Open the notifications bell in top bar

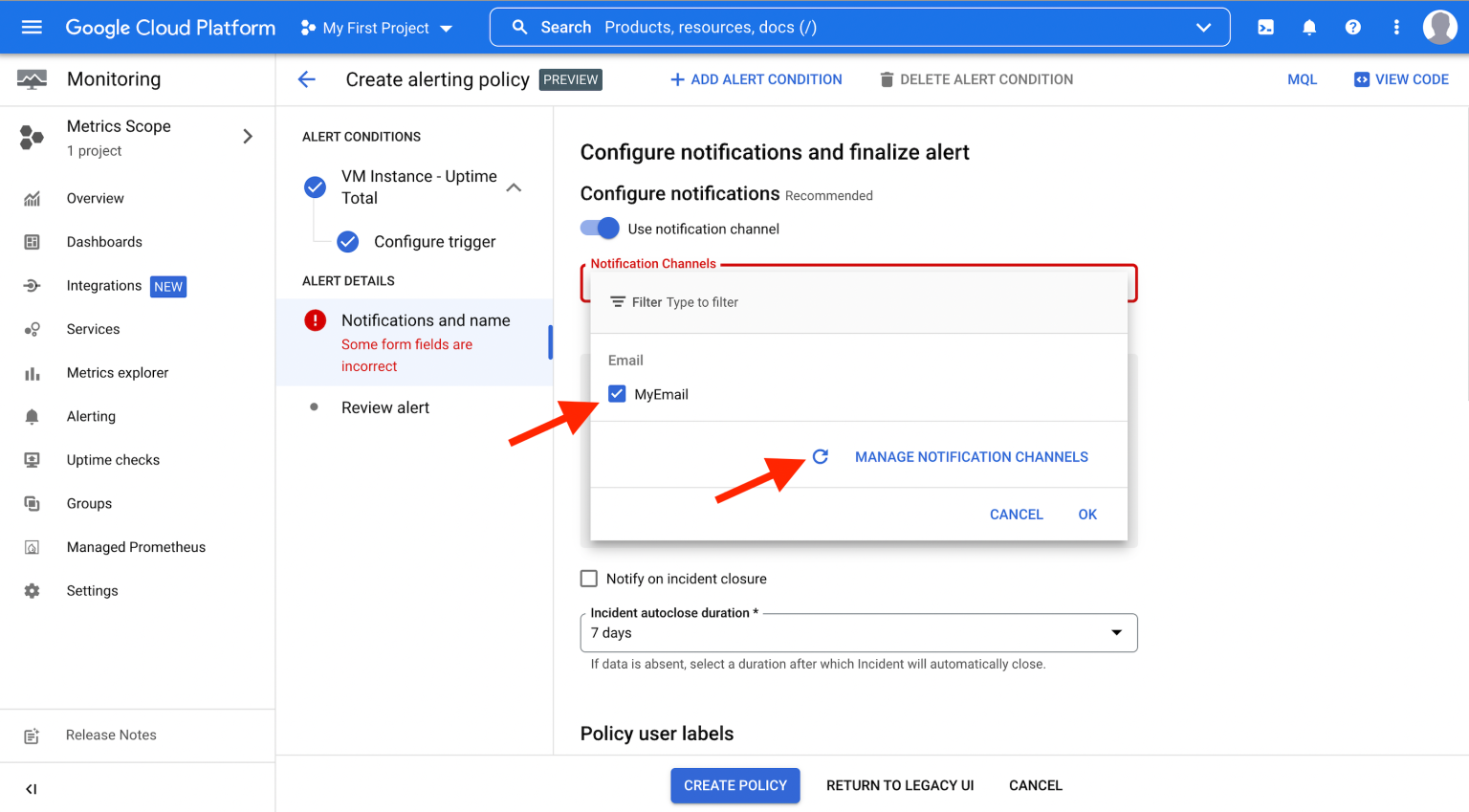pyautogui.click(x=1309, y=27)
